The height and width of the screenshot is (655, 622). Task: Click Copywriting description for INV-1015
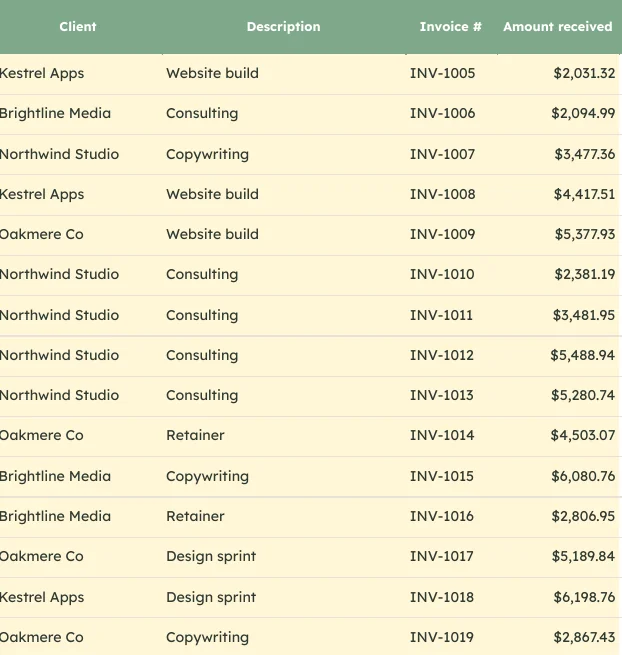point(208,477)
